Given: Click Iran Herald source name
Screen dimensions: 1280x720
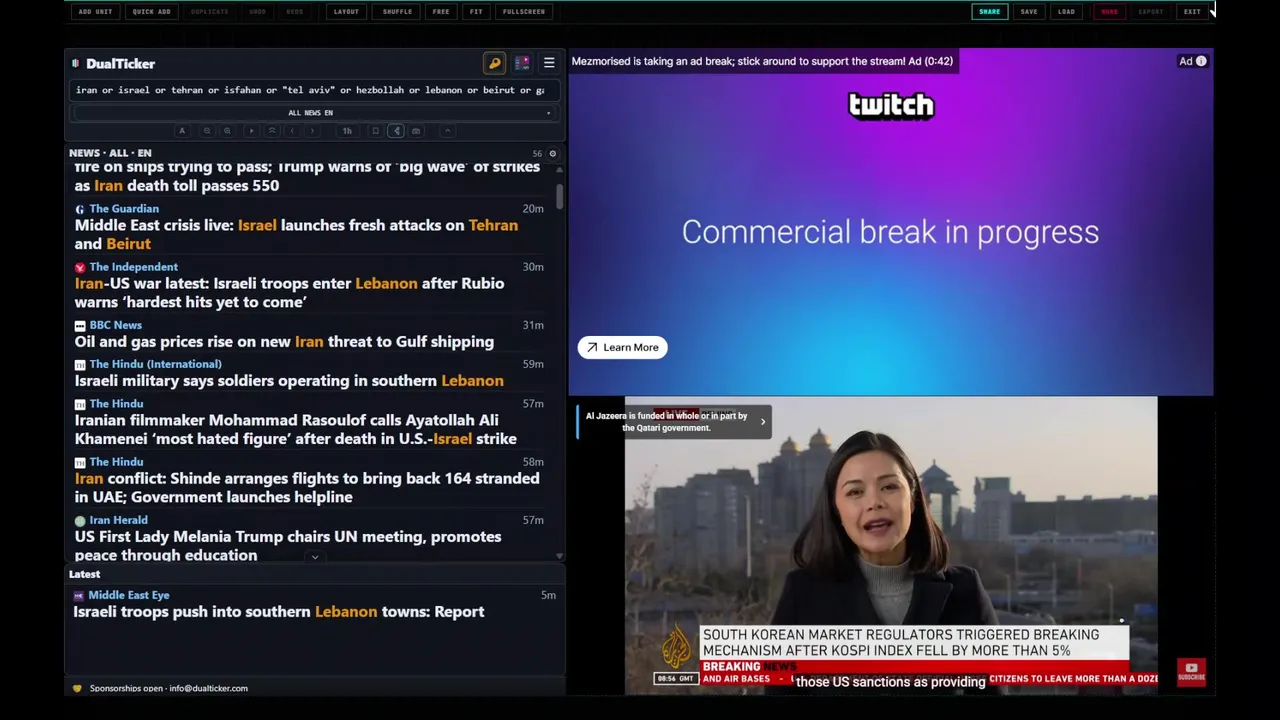Looking at the screenshot, I should [x=118, y=520].
